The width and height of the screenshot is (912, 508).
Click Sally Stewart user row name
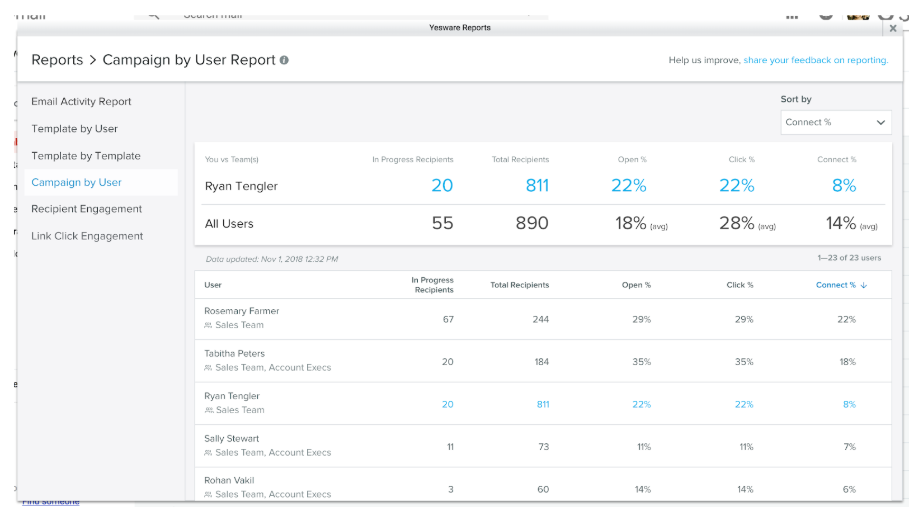point(231,438)
